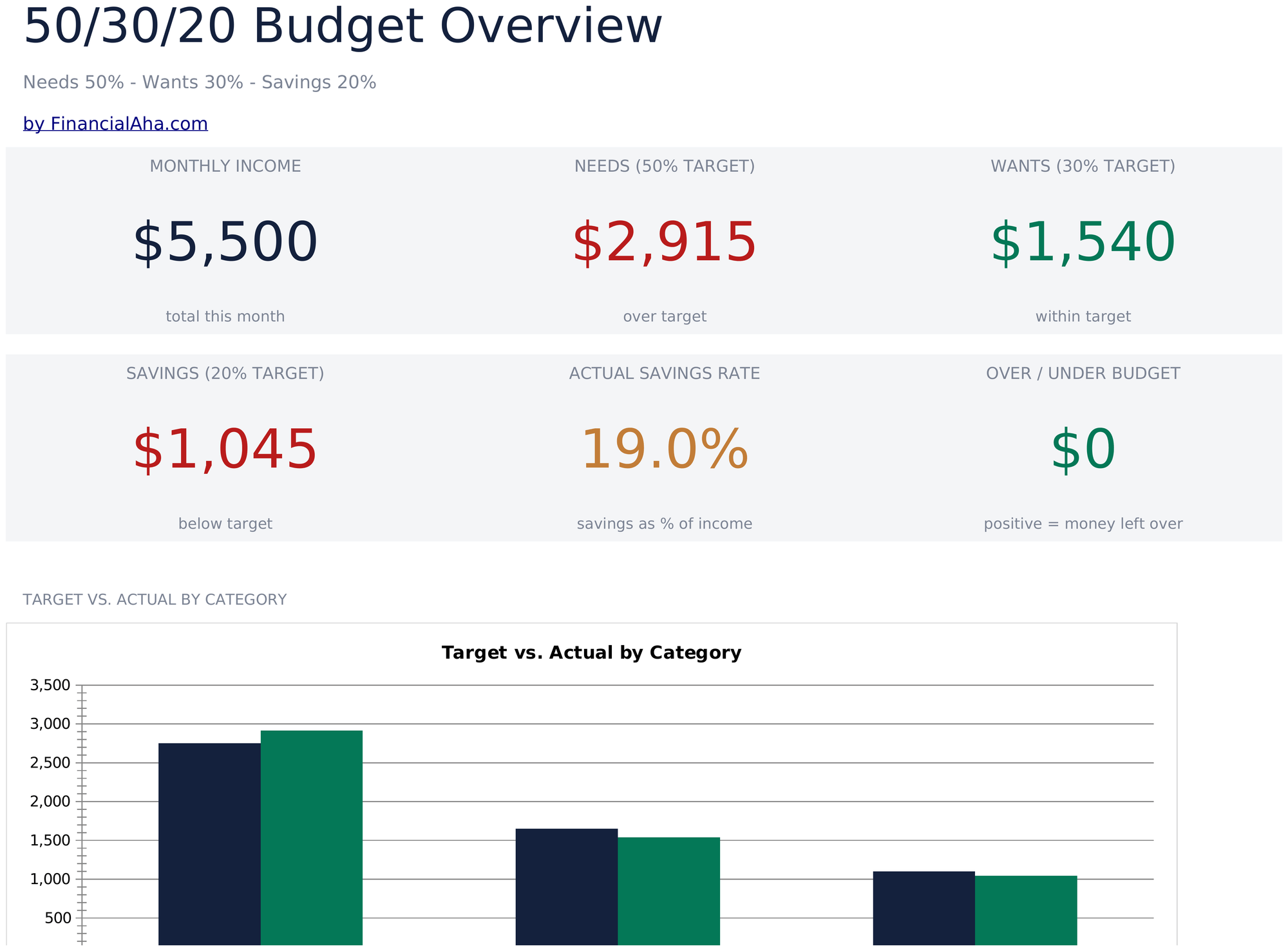The width and height of the screenshot is (1288, 951).
Task: Select the Wants $1,540 value
Action: pyautogui.click(x=1083, y=243)
